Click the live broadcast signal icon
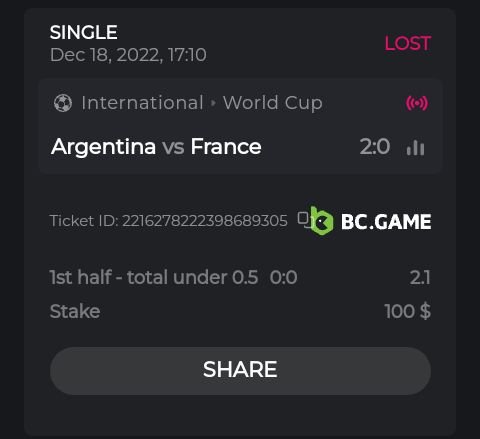480x439 pixels. coord(417,103)
